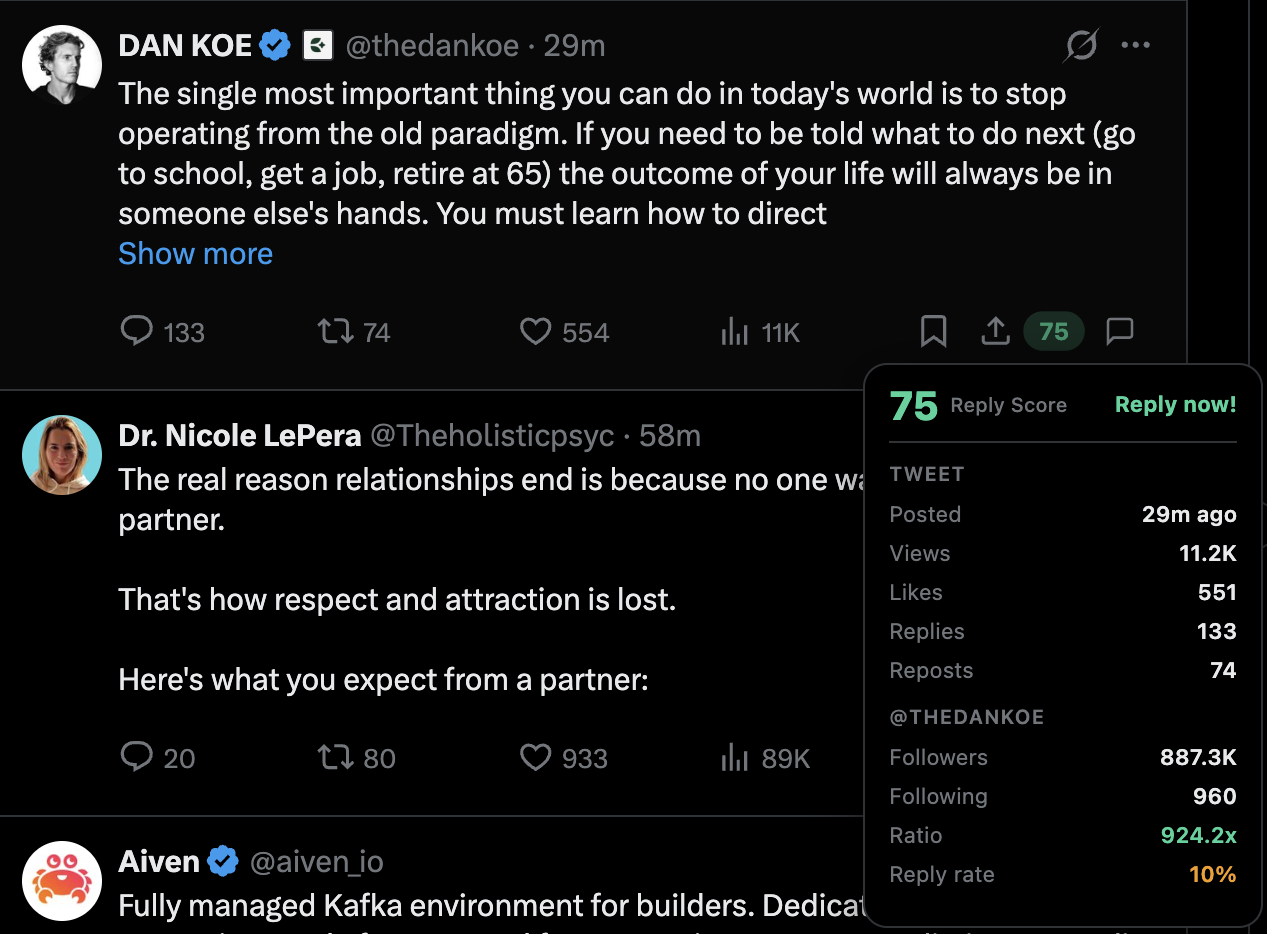The height and width of the screenshot is (934, 1267).
Task: Share Dan Koe's tweet
Action: pos(995,331)
